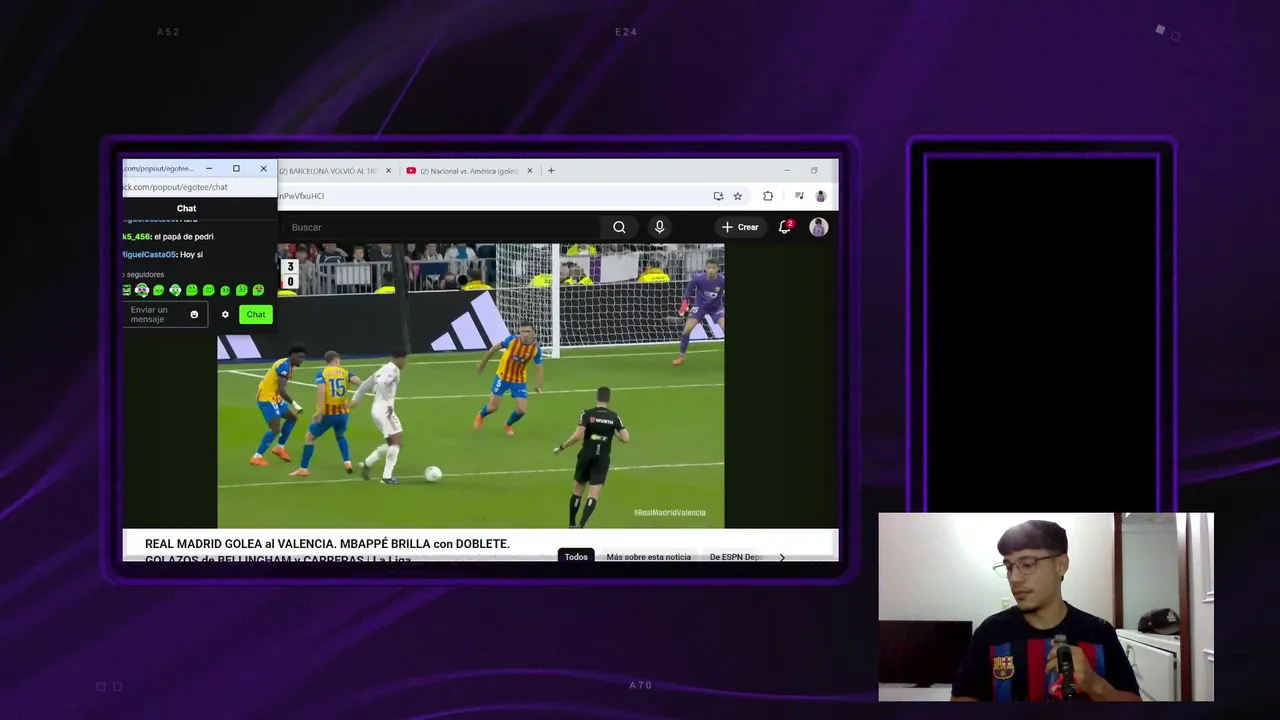Maximize the popout chat window
This screenshot has width=1280, height=720.
point(236,168)
